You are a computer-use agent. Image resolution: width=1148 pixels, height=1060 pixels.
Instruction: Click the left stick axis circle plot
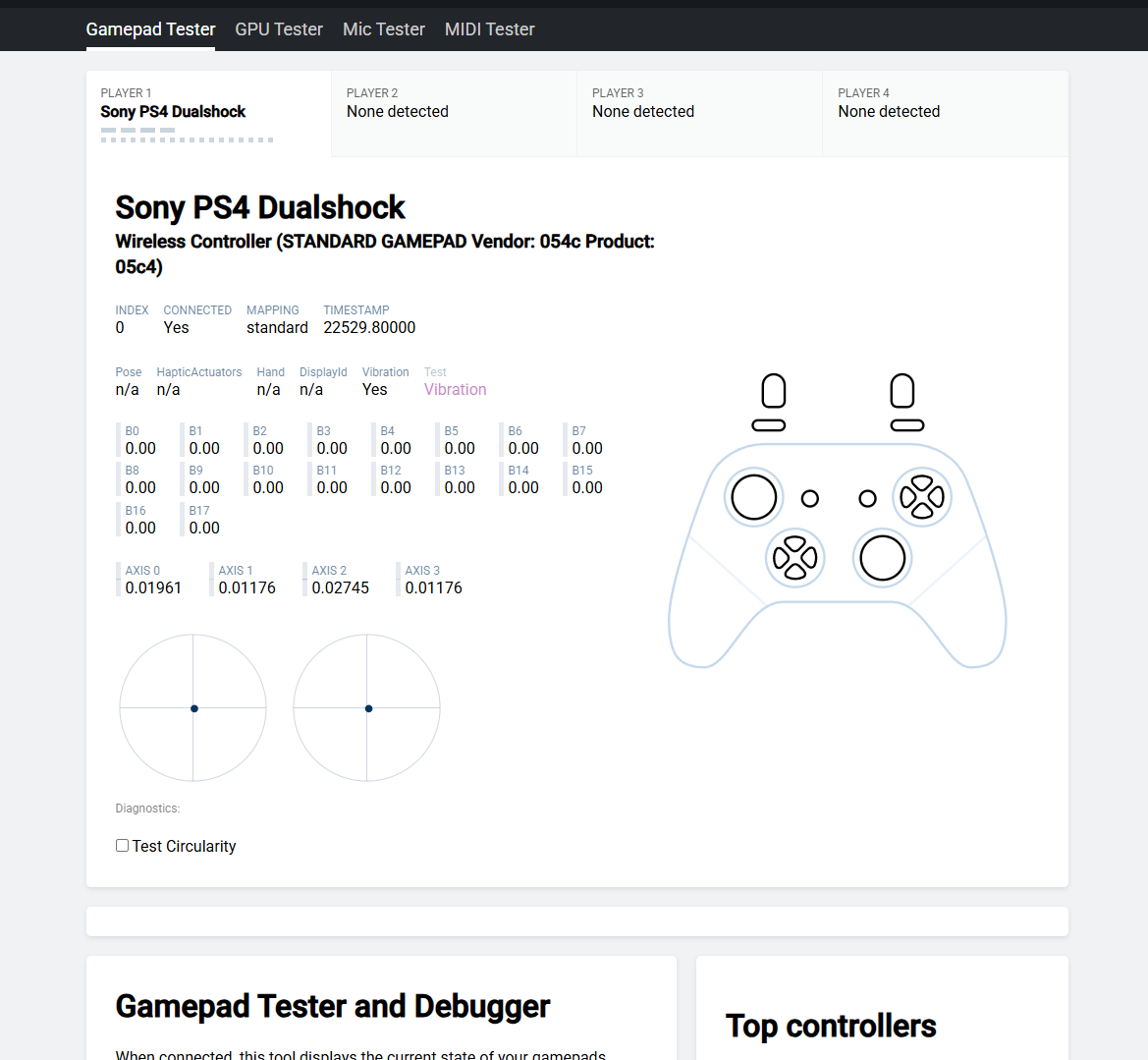(x=192, y=707)
